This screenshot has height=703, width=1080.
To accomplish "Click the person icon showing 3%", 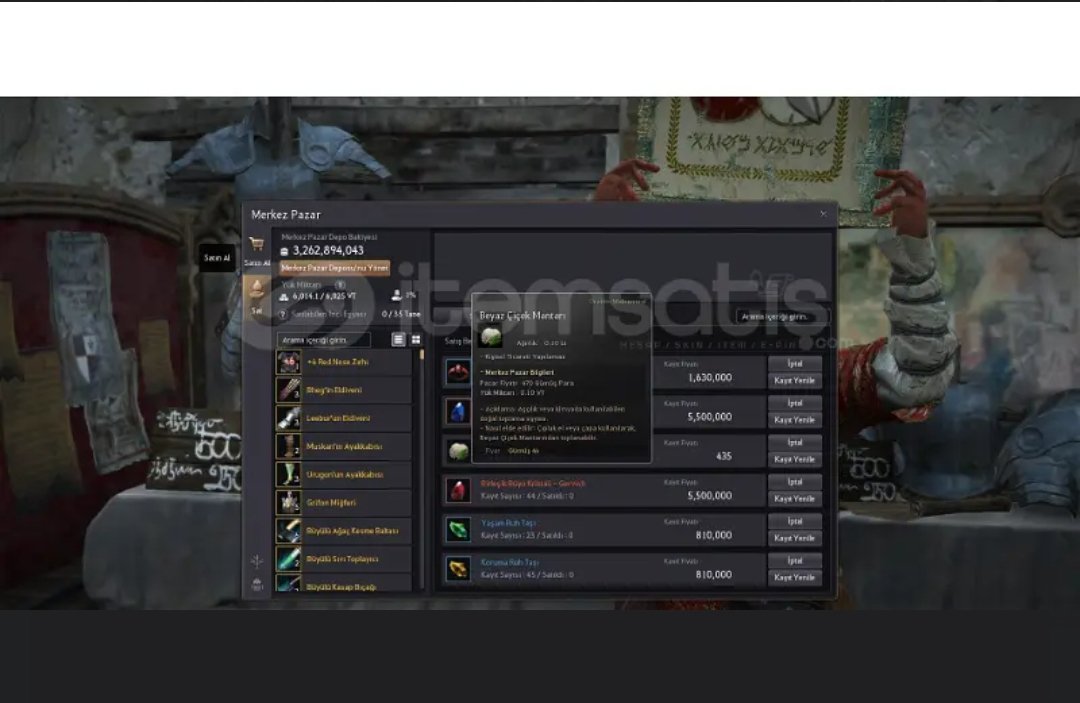I will point(396,295).
